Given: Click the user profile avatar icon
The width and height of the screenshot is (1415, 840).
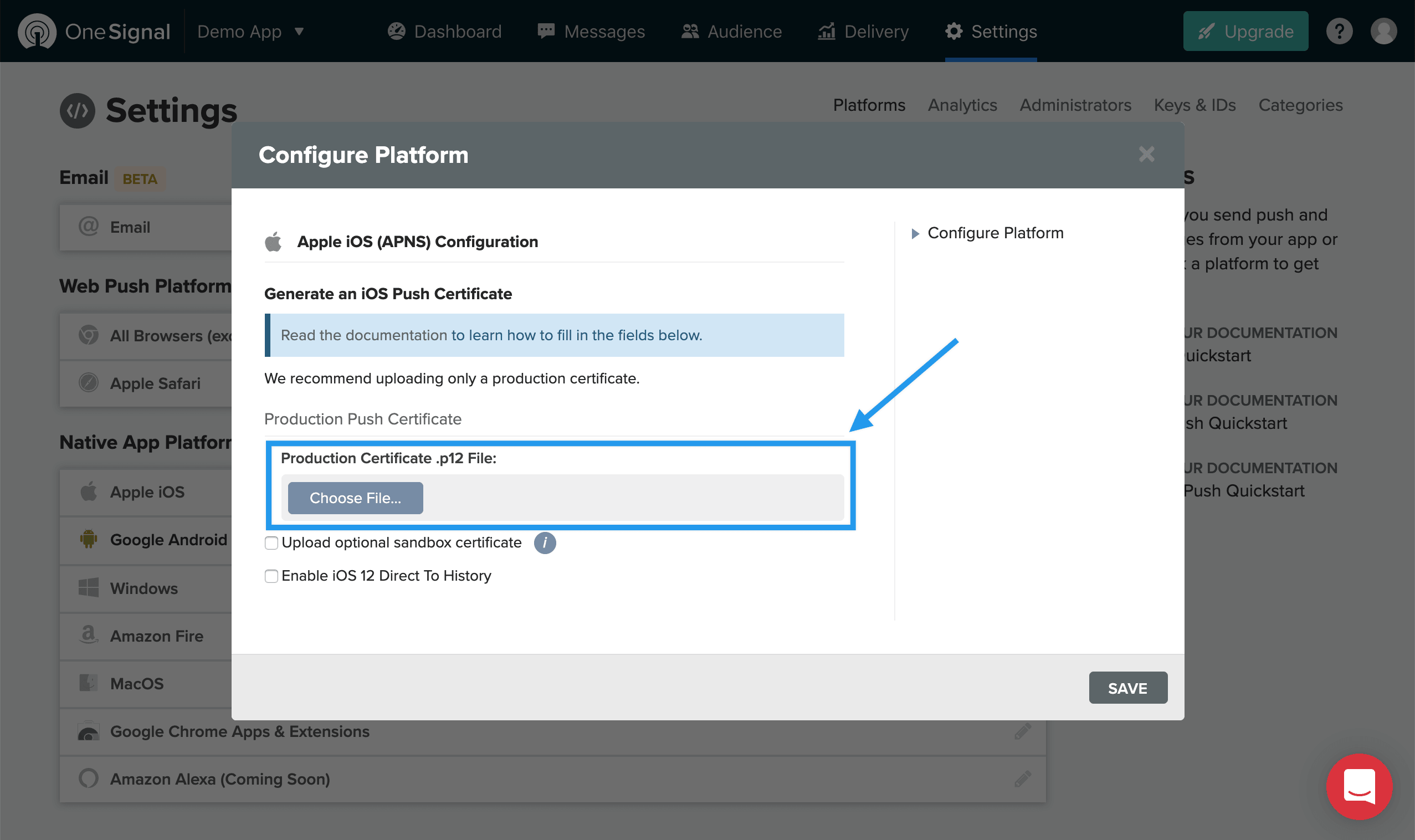Looking at the screenshot, I should click(1383, 31).
